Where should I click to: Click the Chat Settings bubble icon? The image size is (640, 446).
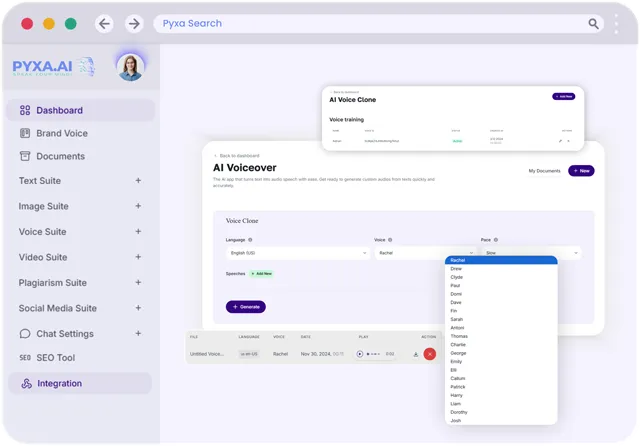click(x=25, y=334)
